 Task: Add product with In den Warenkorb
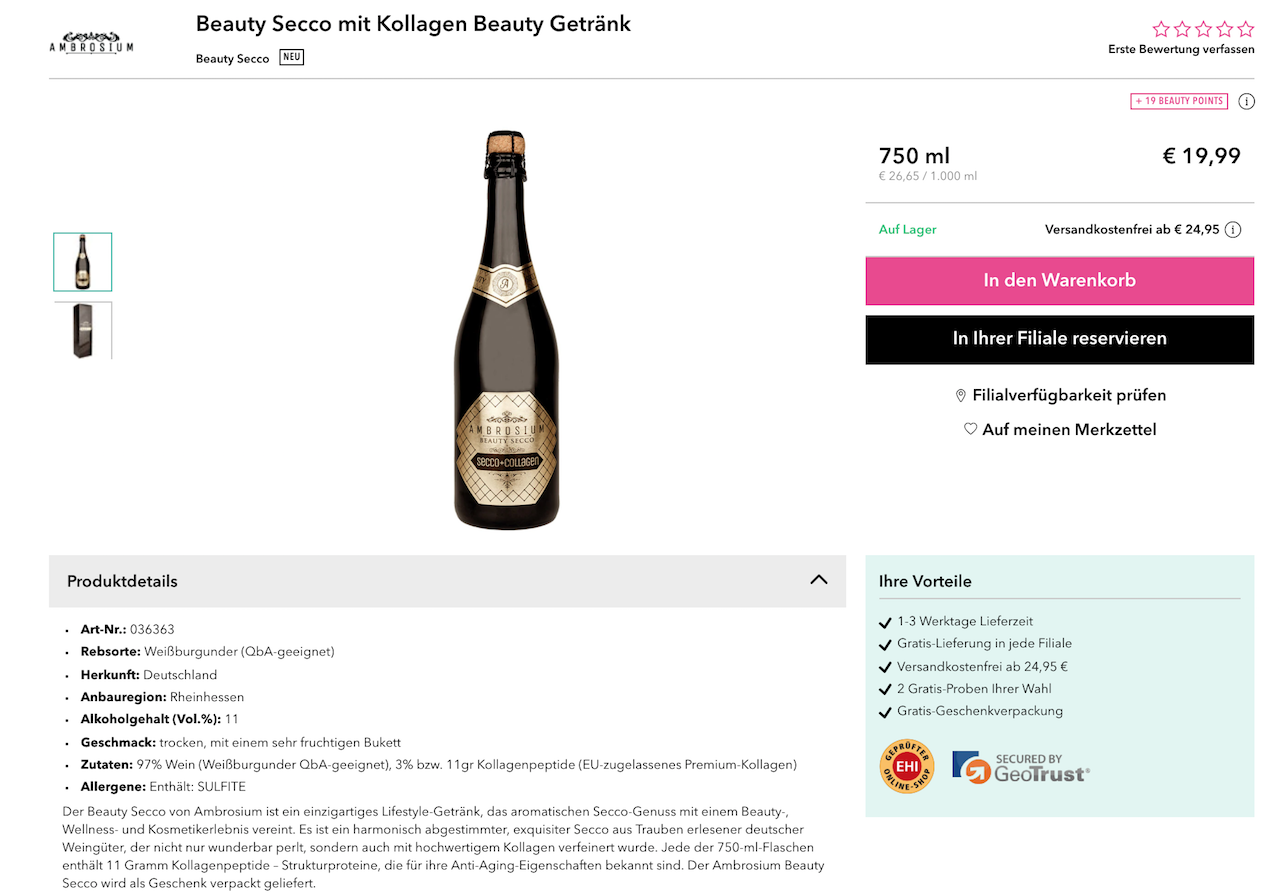pos(1059,281)
